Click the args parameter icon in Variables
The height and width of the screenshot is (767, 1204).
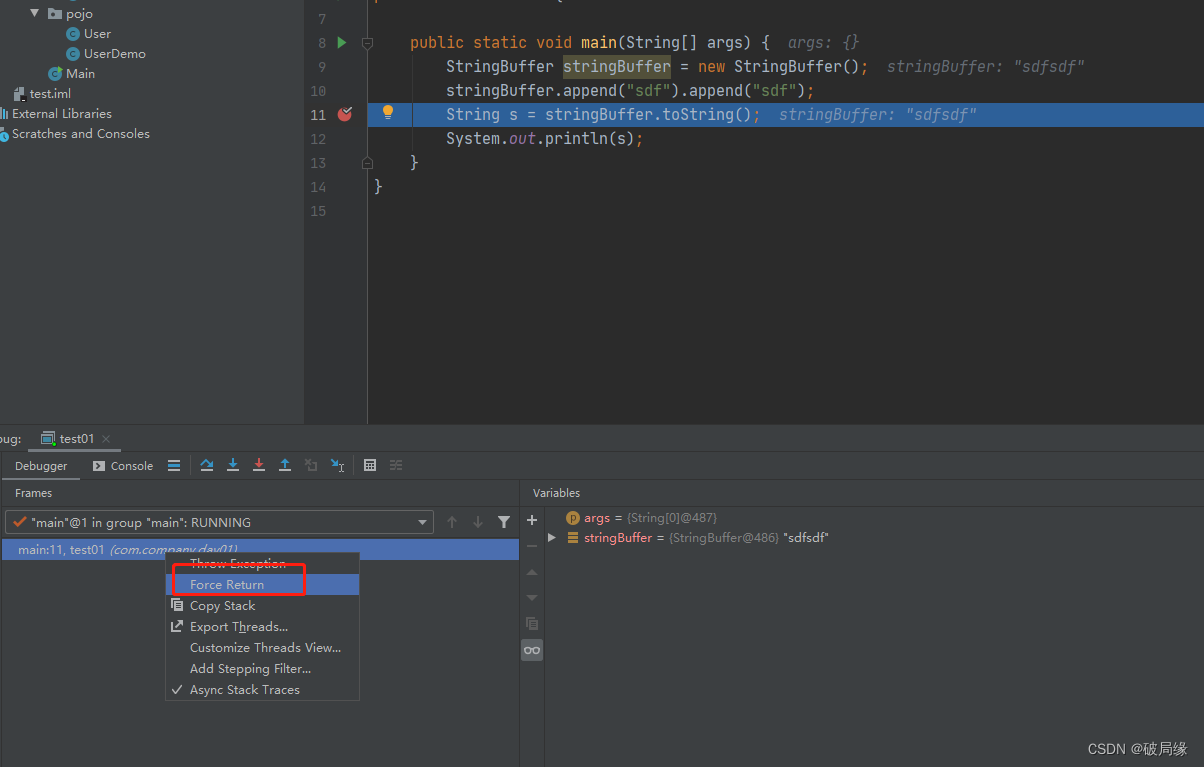[573, 518]
